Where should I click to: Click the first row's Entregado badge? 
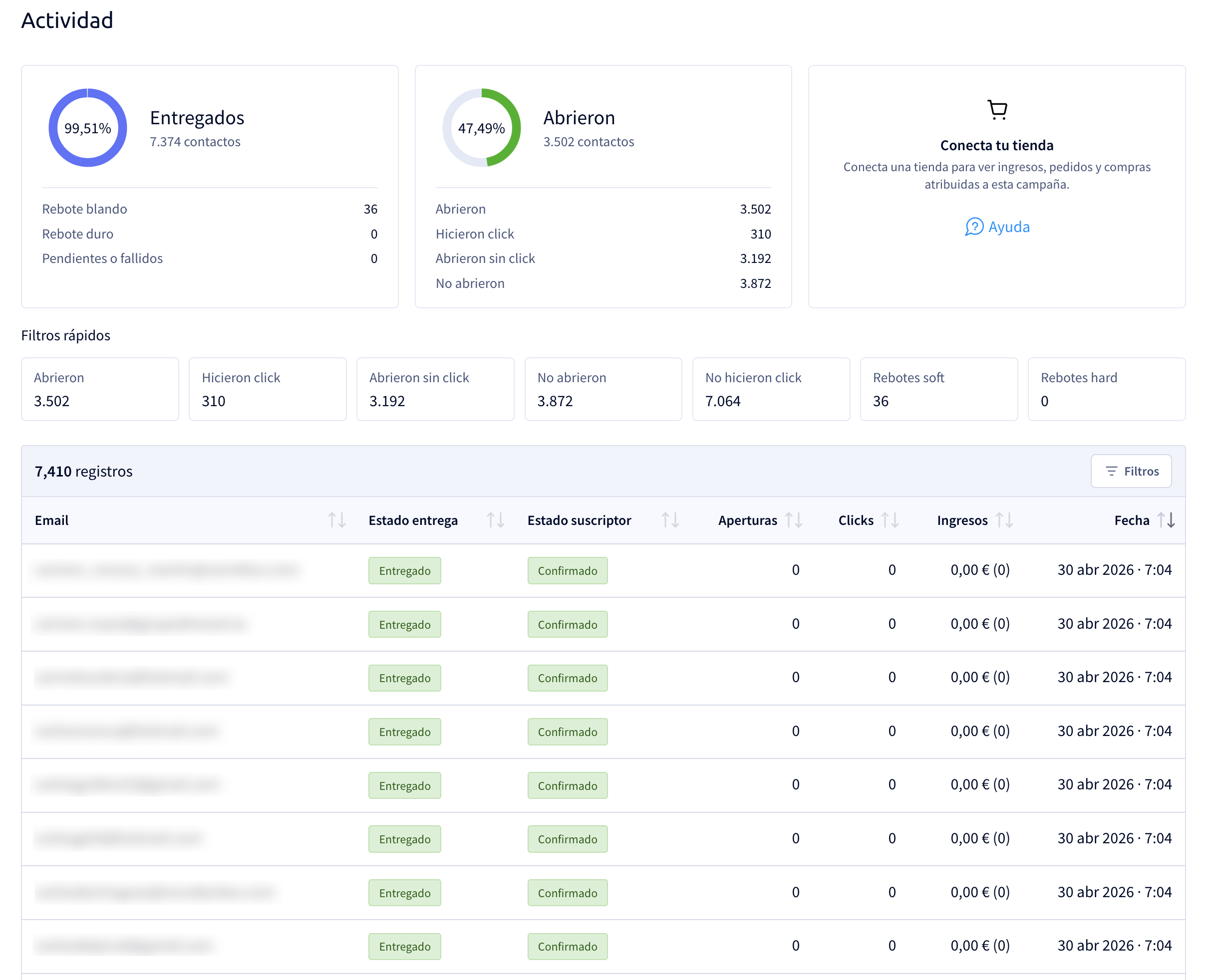[x=404, y=571]
